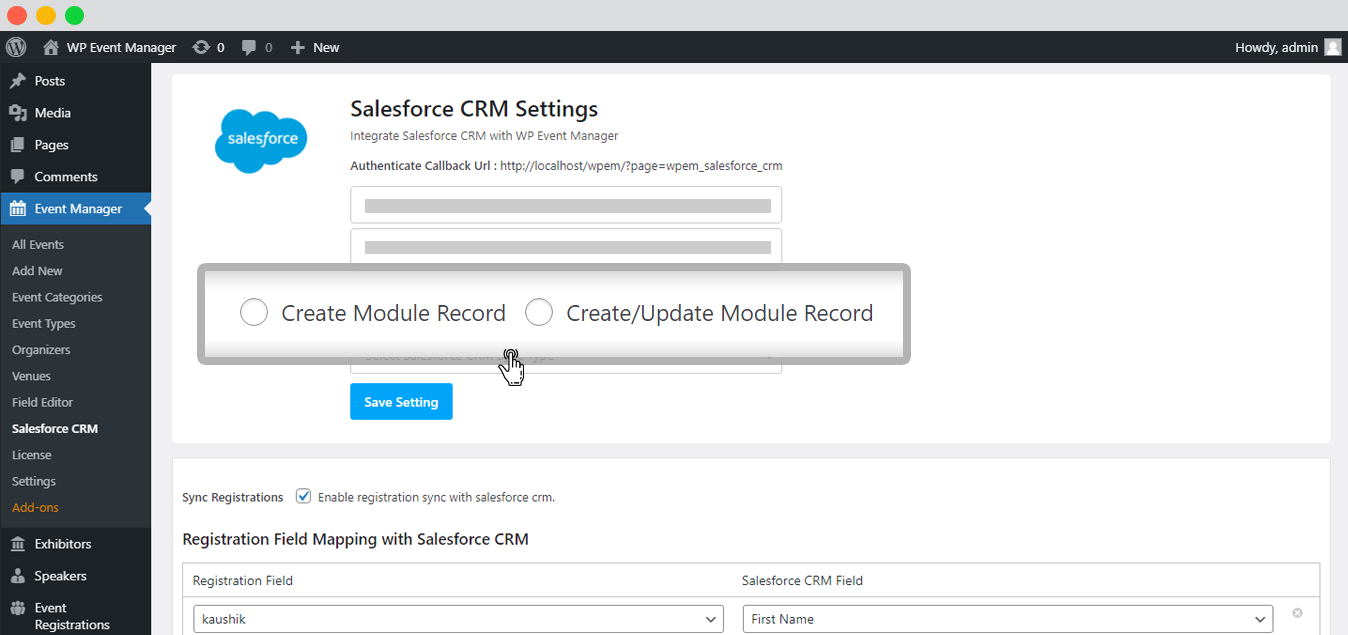
Task: Open the WordPress logo menu
Action: coord(15,47)
